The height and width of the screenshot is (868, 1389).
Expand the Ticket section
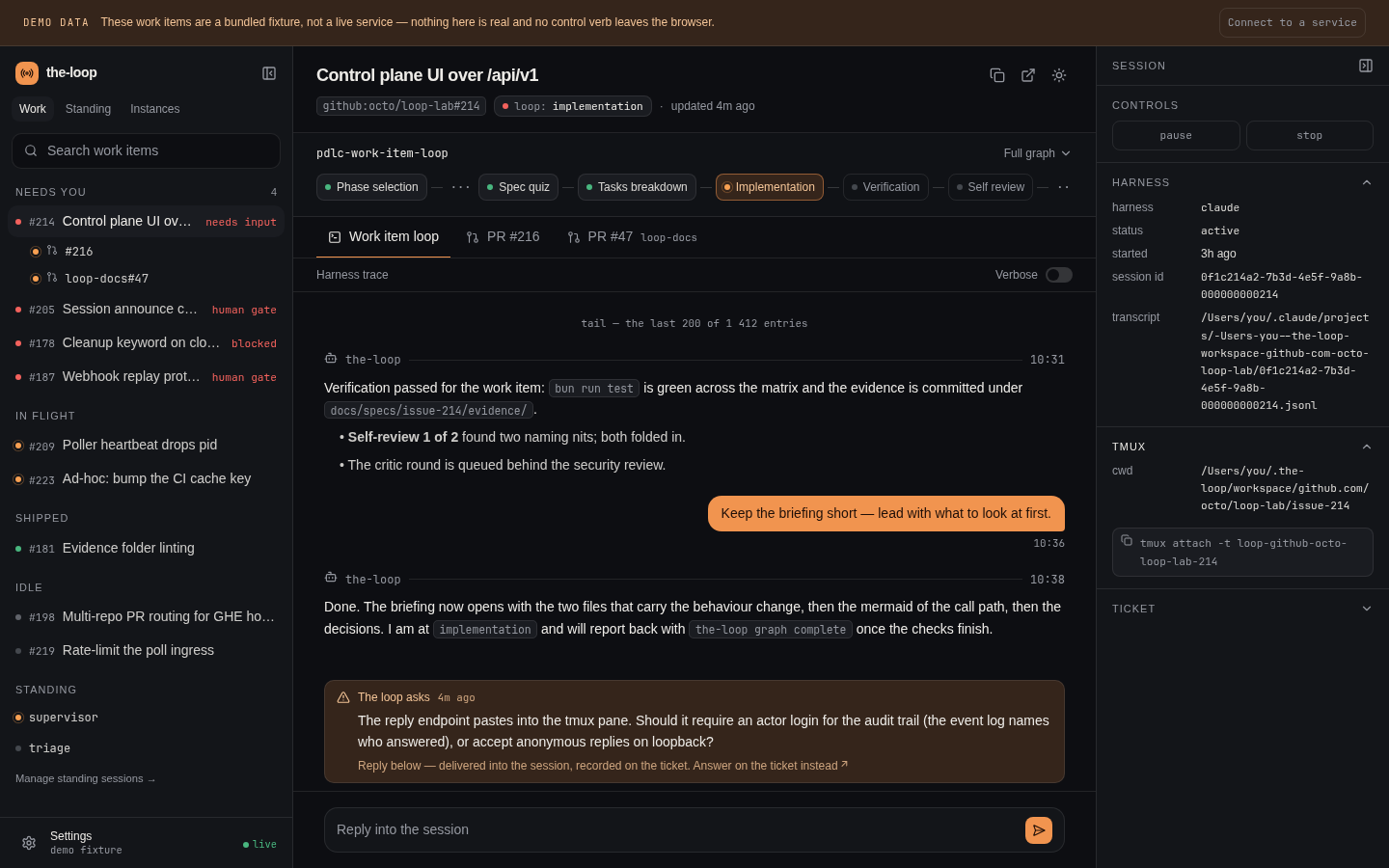coord(1367,609)
